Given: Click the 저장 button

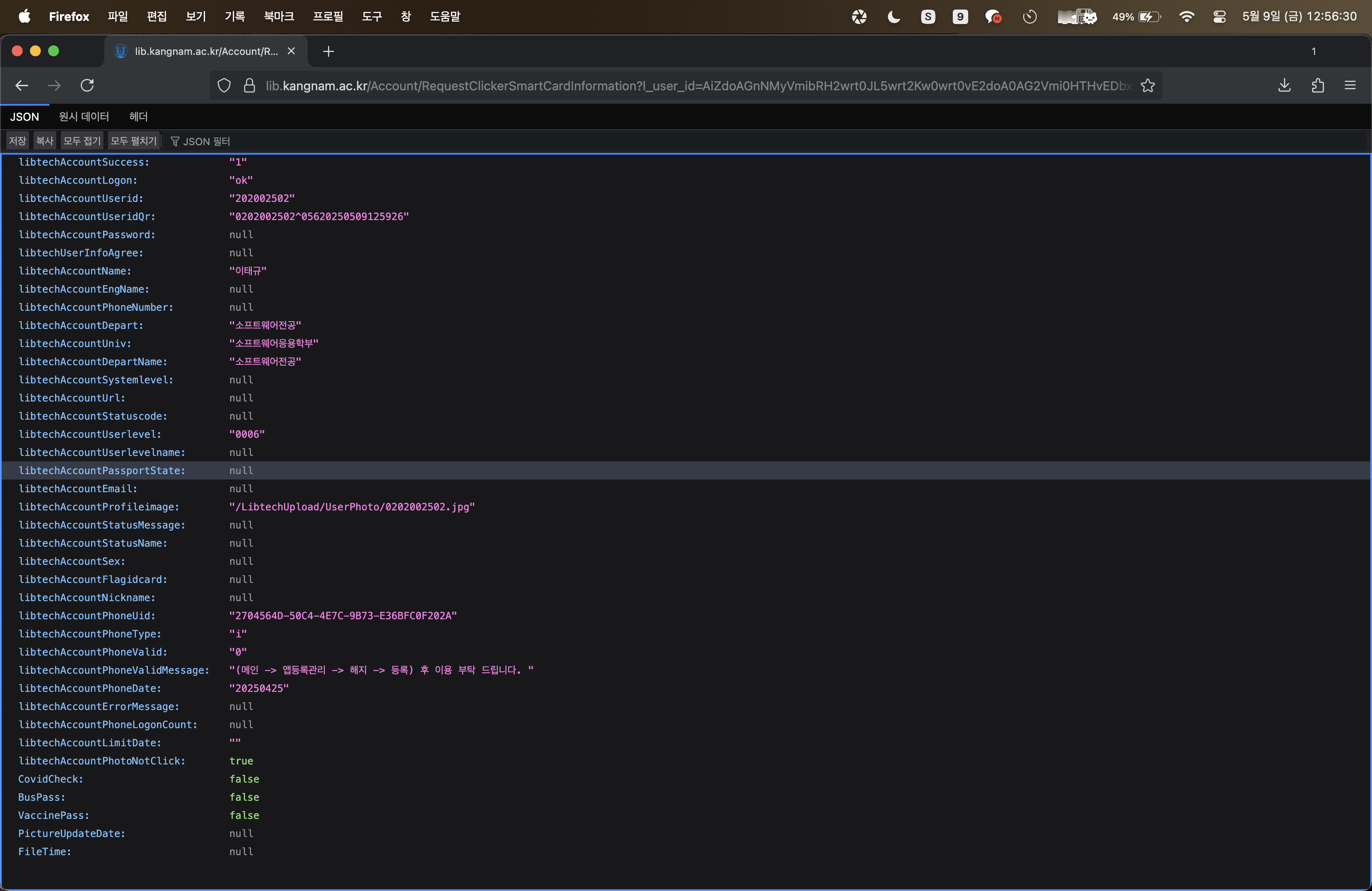Looking at the screenshot, I should 17,141.
